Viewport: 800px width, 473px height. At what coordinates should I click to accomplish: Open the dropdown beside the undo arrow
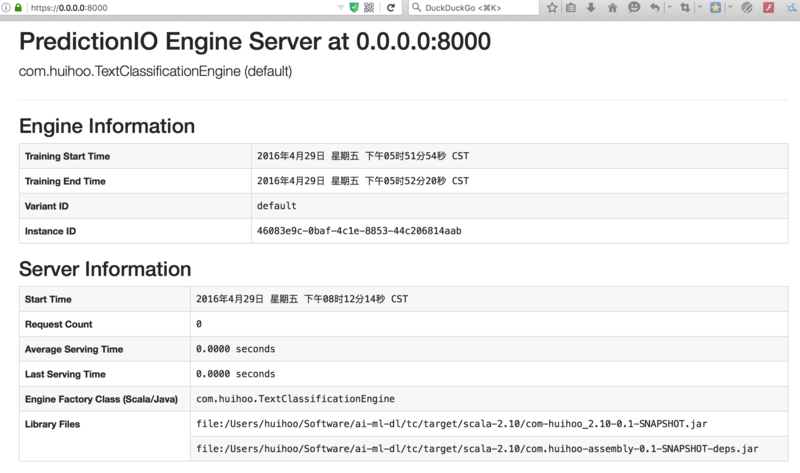tap(667, 8)
